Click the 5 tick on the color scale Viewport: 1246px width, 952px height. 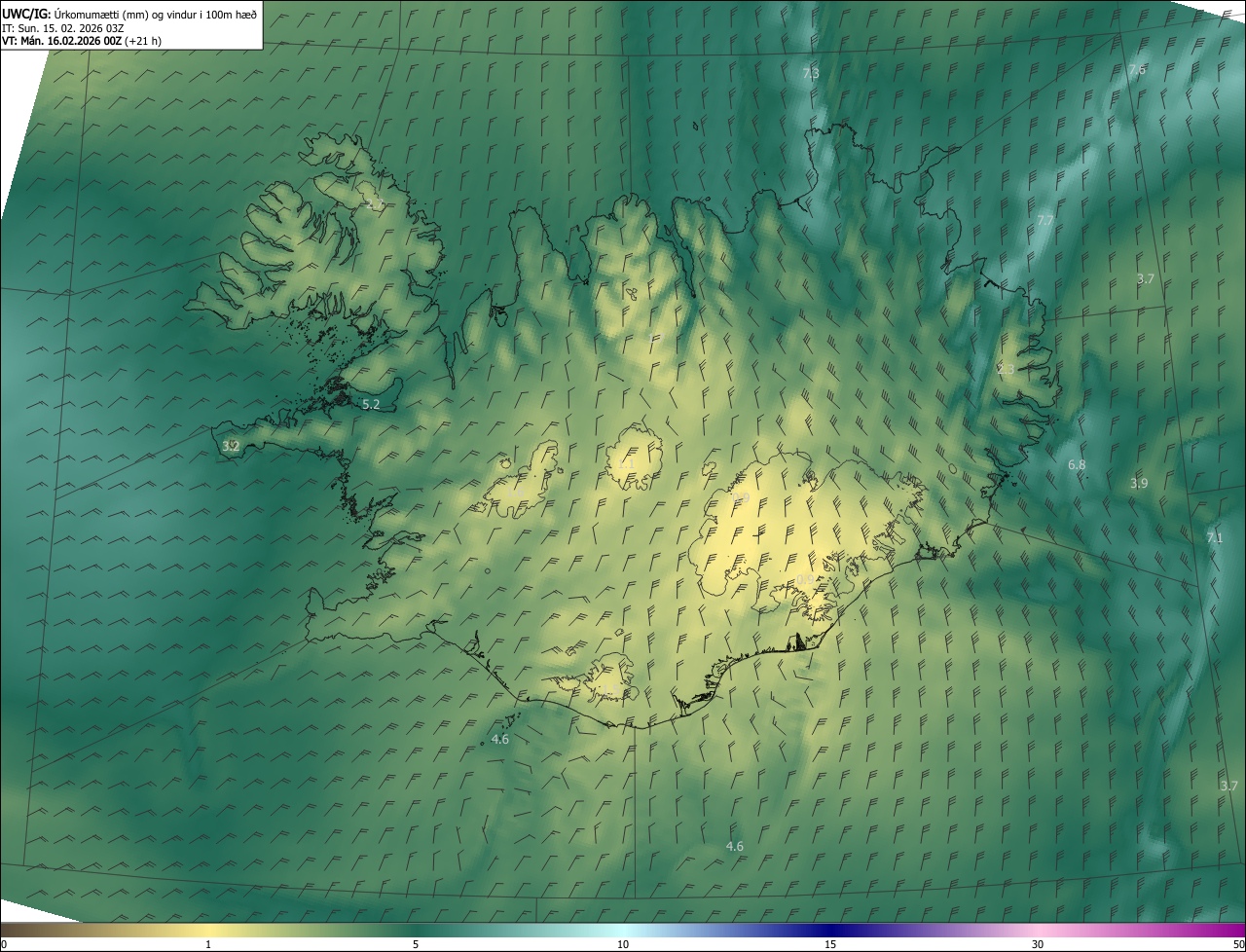click(x=416, y=944)
